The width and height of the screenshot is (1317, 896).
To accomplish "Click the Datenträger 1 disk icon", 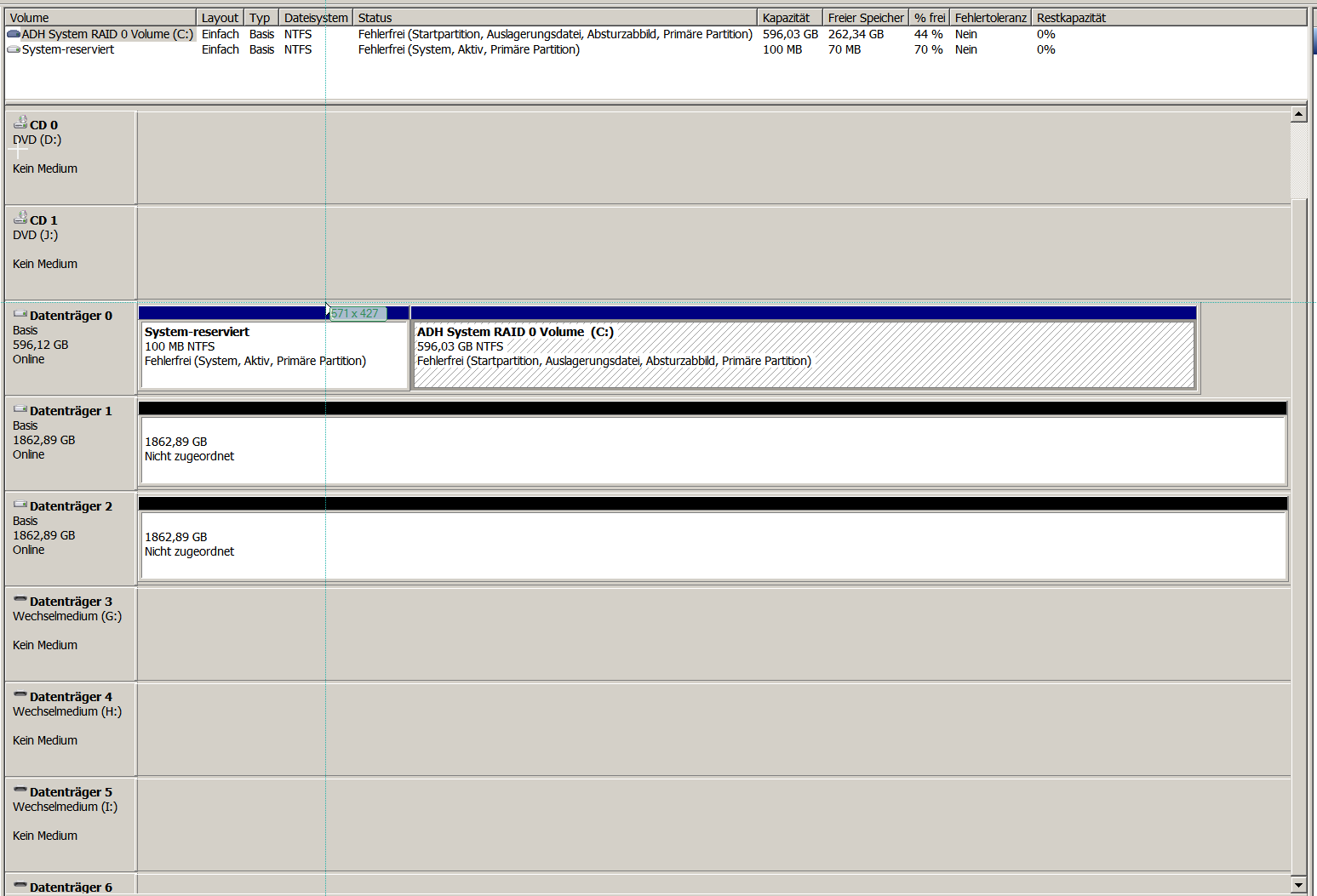I will [x=20, y=409].
